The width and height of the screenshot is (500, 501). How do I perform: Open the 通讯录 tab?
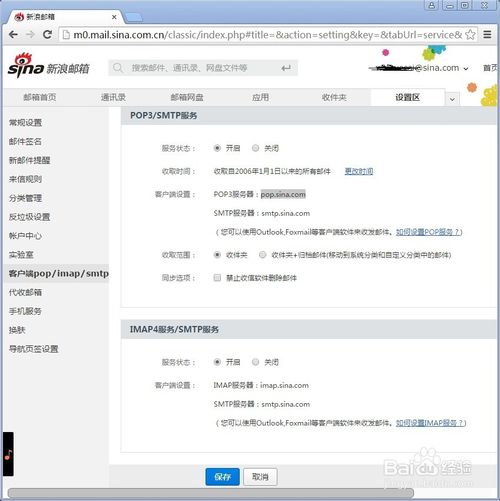click(113, 97)
